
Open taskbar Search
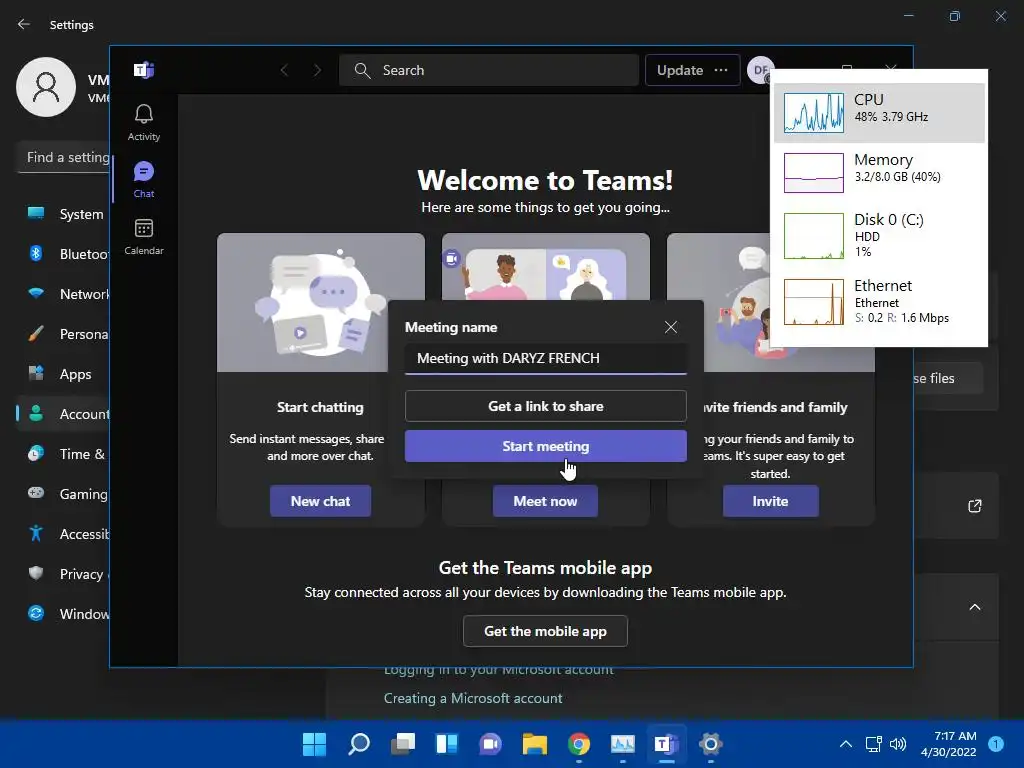tap(359, 744)
